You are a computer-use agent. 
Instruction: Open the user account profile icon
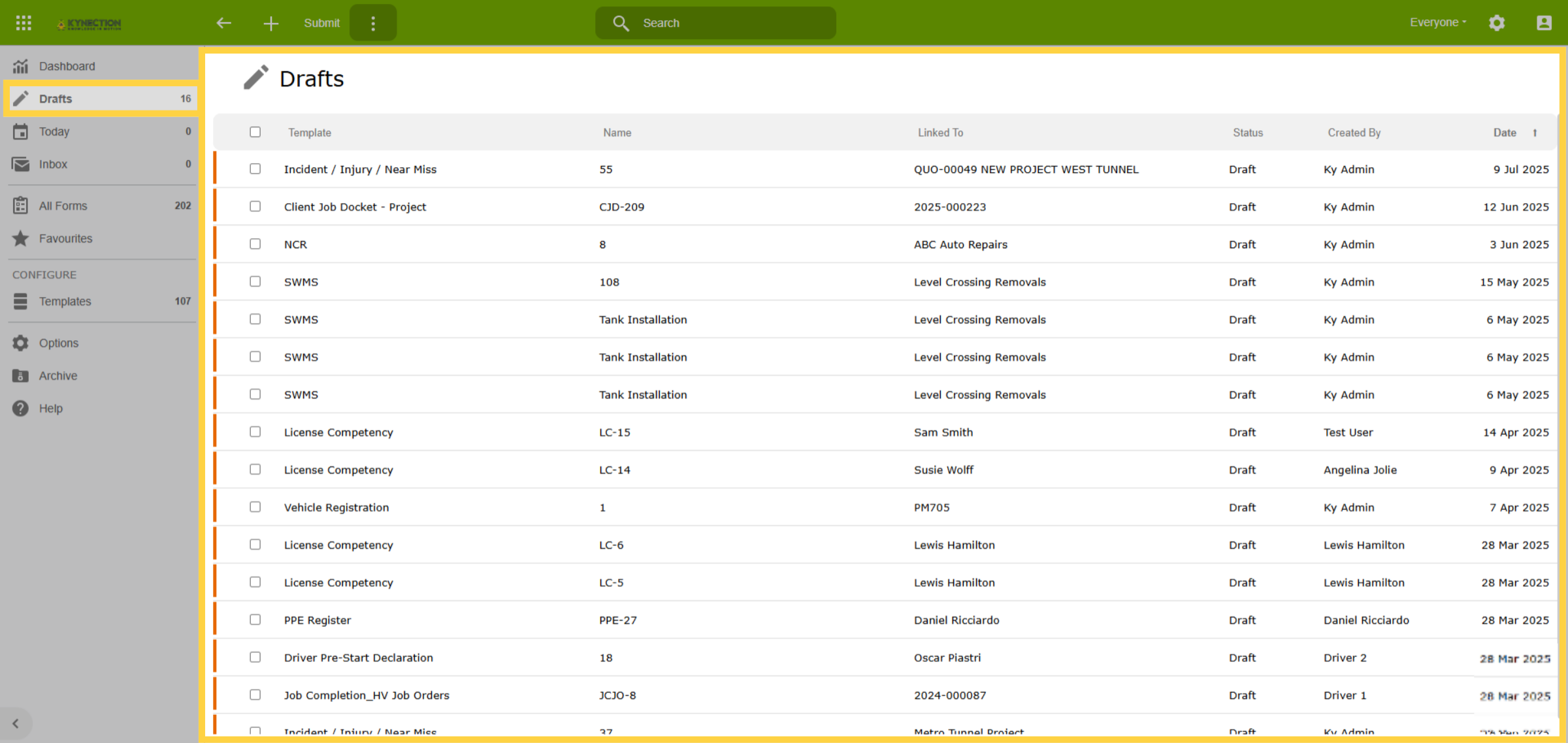coord(1544,23)
